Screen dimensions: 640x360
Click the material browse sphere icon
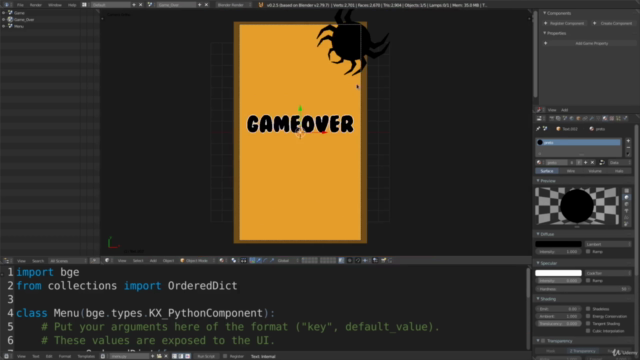(539, 162)
